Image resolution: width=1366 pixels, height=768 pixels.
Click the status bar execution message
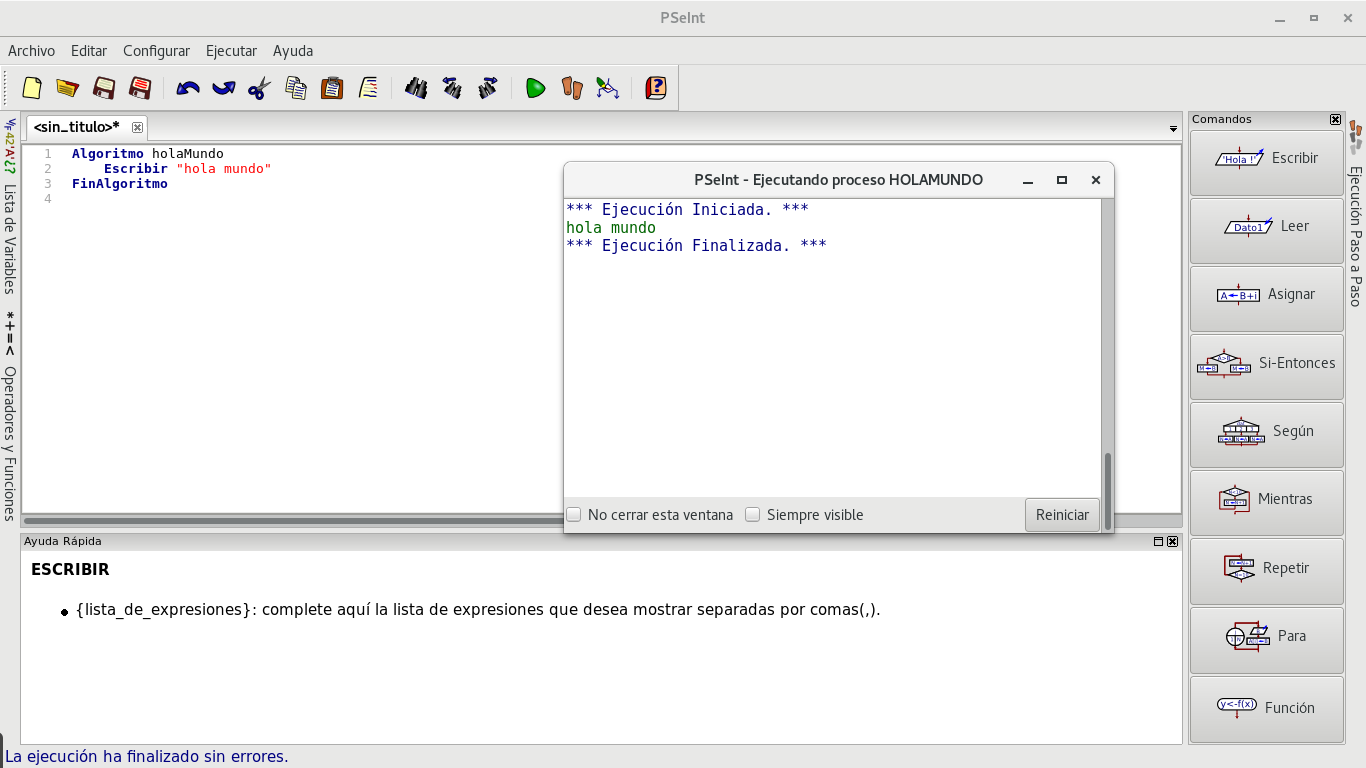point(147,757)
